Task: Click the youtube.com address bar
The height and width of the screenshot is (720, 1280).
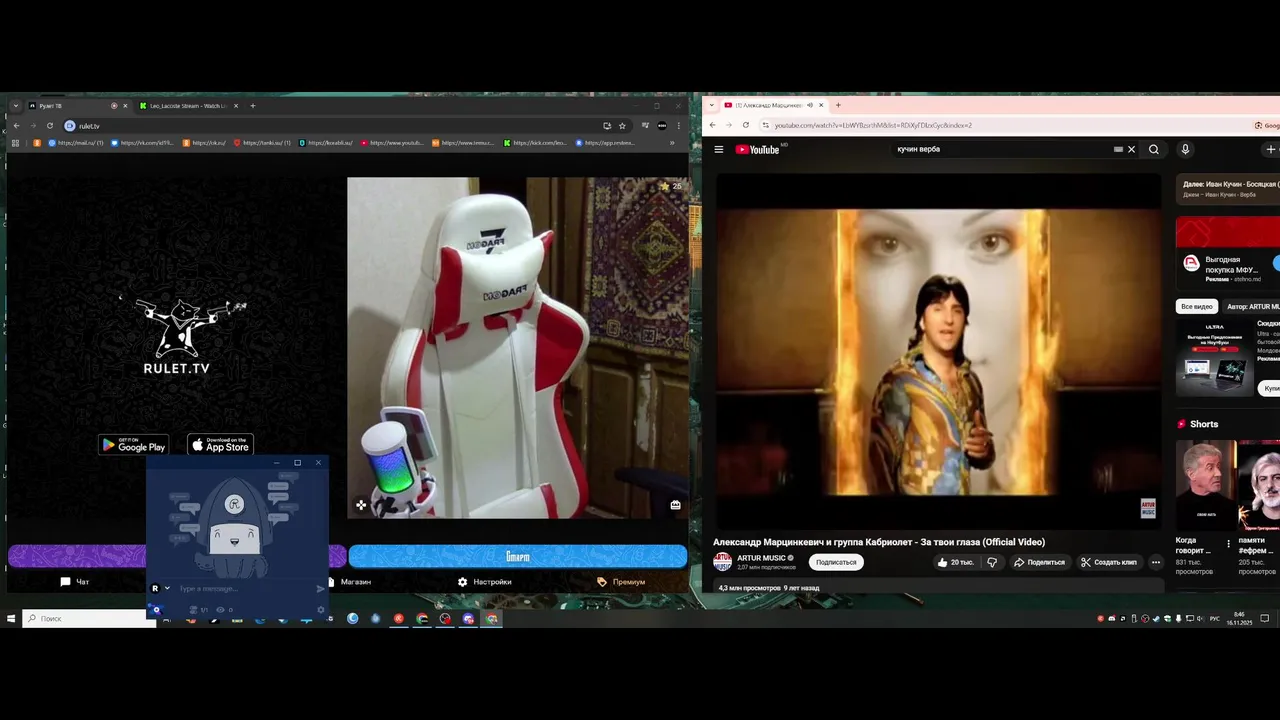Action: (x=1000, y=125)
